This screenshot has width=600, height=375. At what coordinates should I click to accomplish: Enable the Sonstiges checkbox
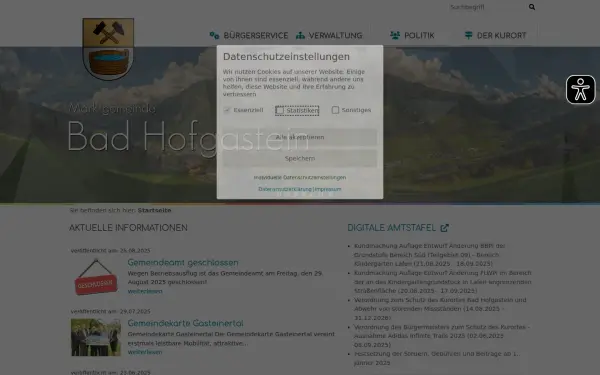[335, 110]
